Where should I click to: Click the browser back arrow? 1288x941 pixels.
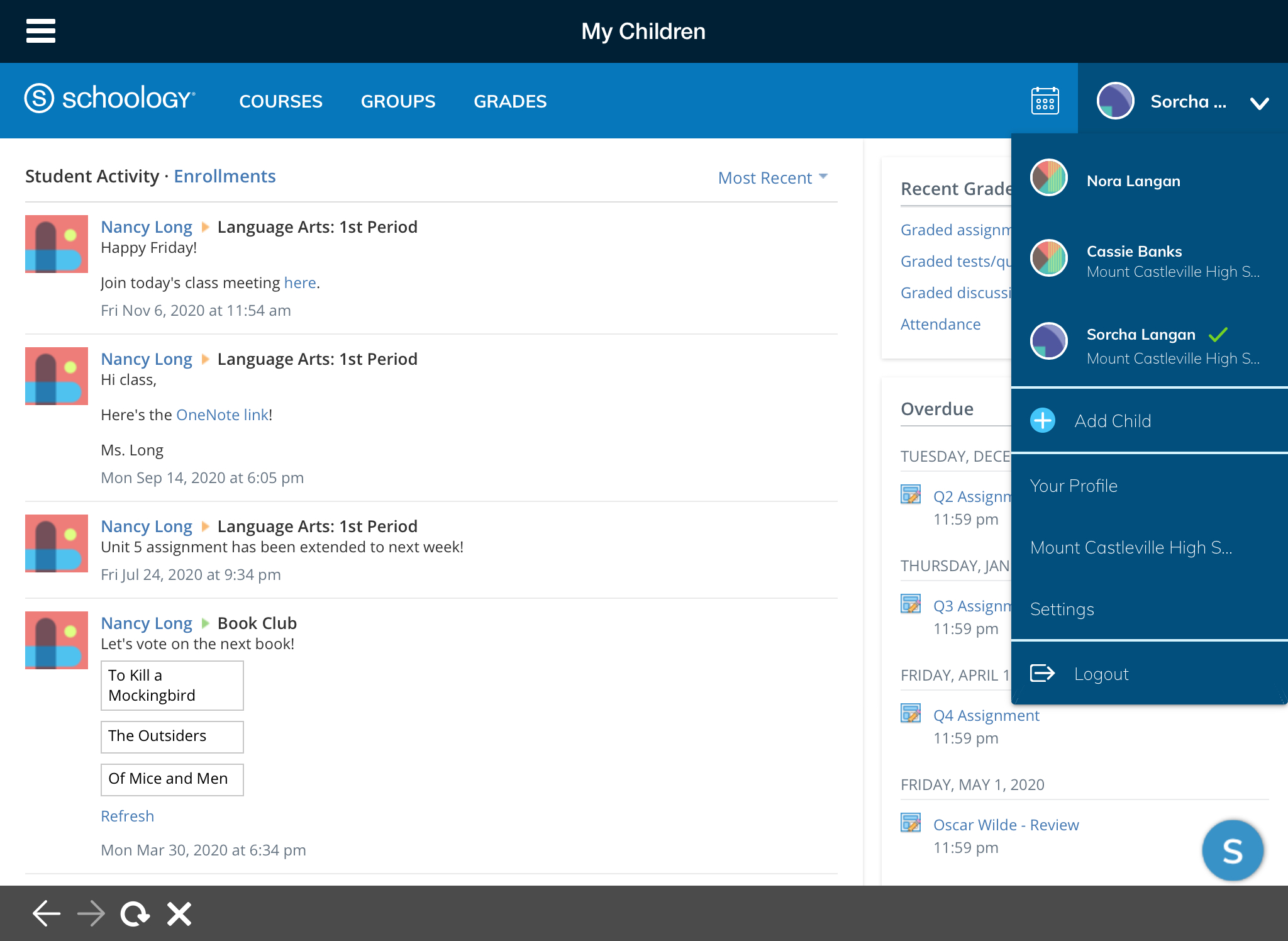pyautogui.click(x=47, y=913)
